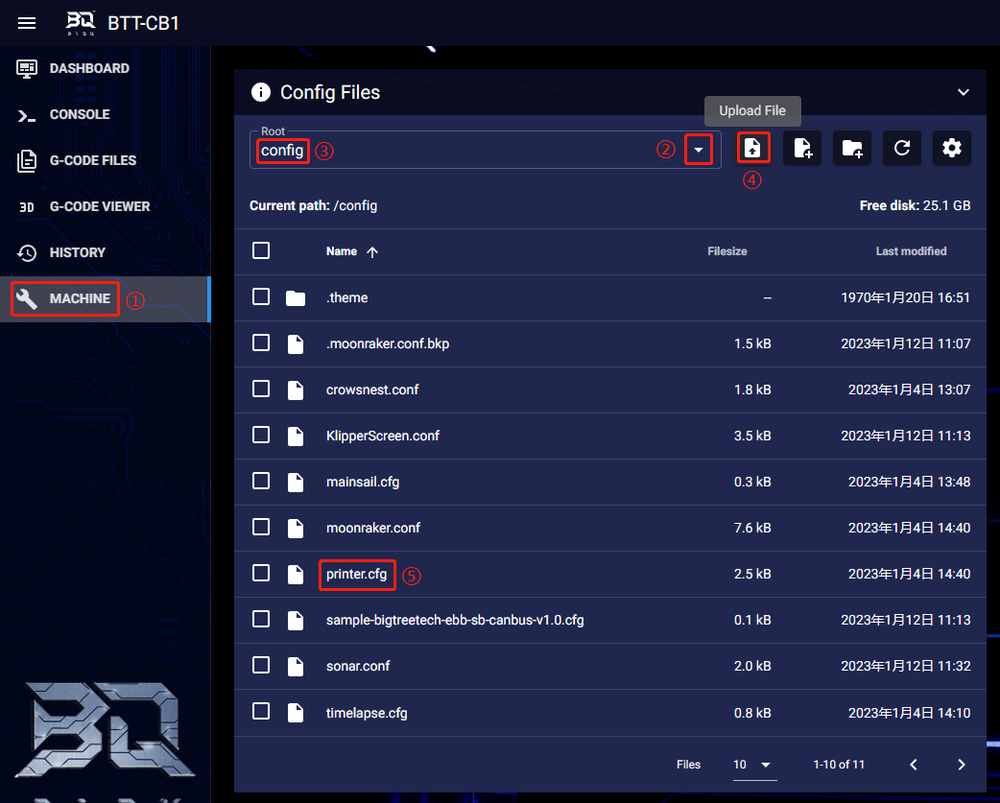Image resolution: width=1000 pixels, height=803 pixels.
Task: Open the files-per-page dropdown
Action: click(x=754, y=764)
